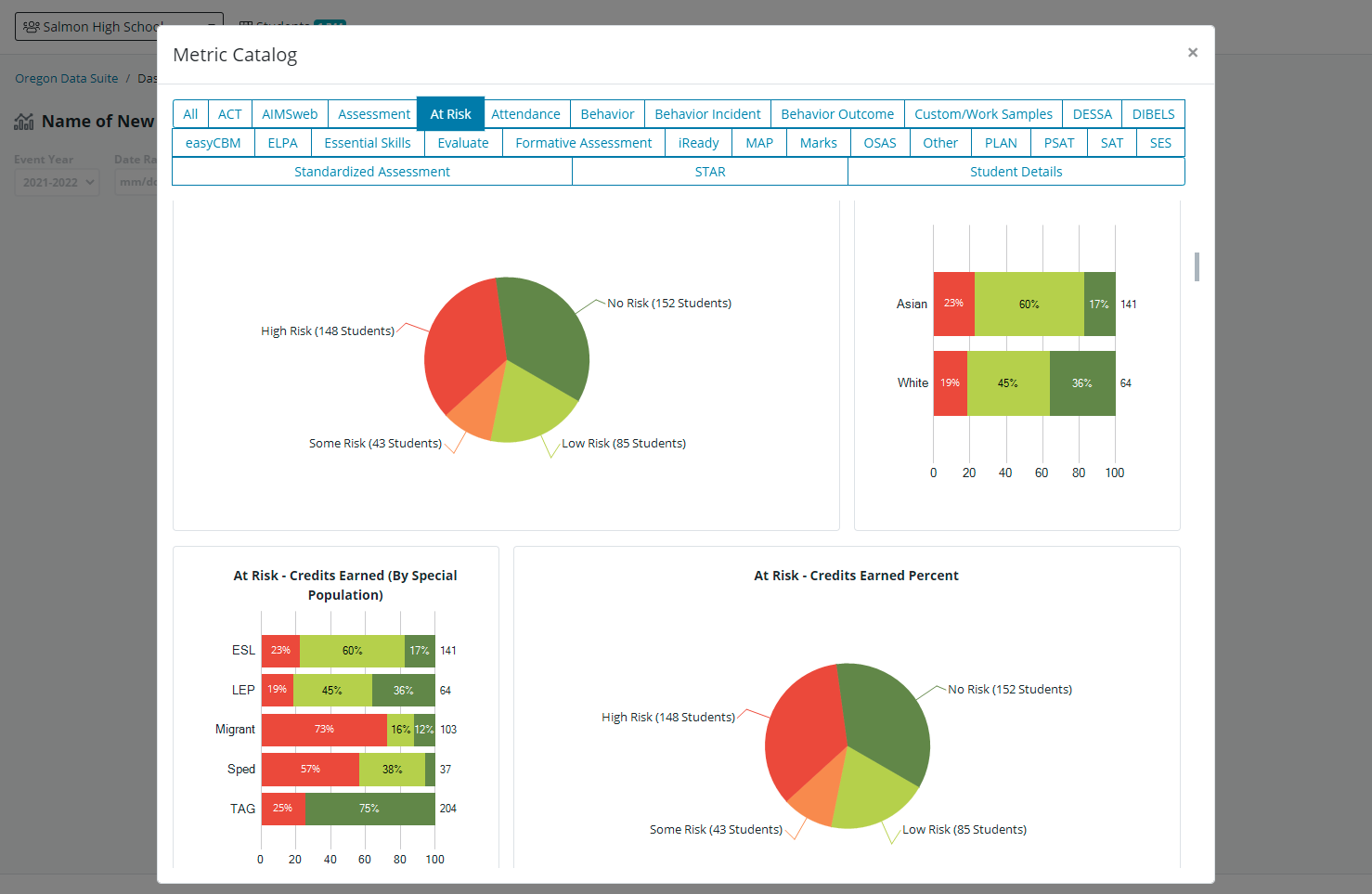Open the DIBELS metrics tab
Viewport: 1372px width, 894px height.
(1153, 114)
